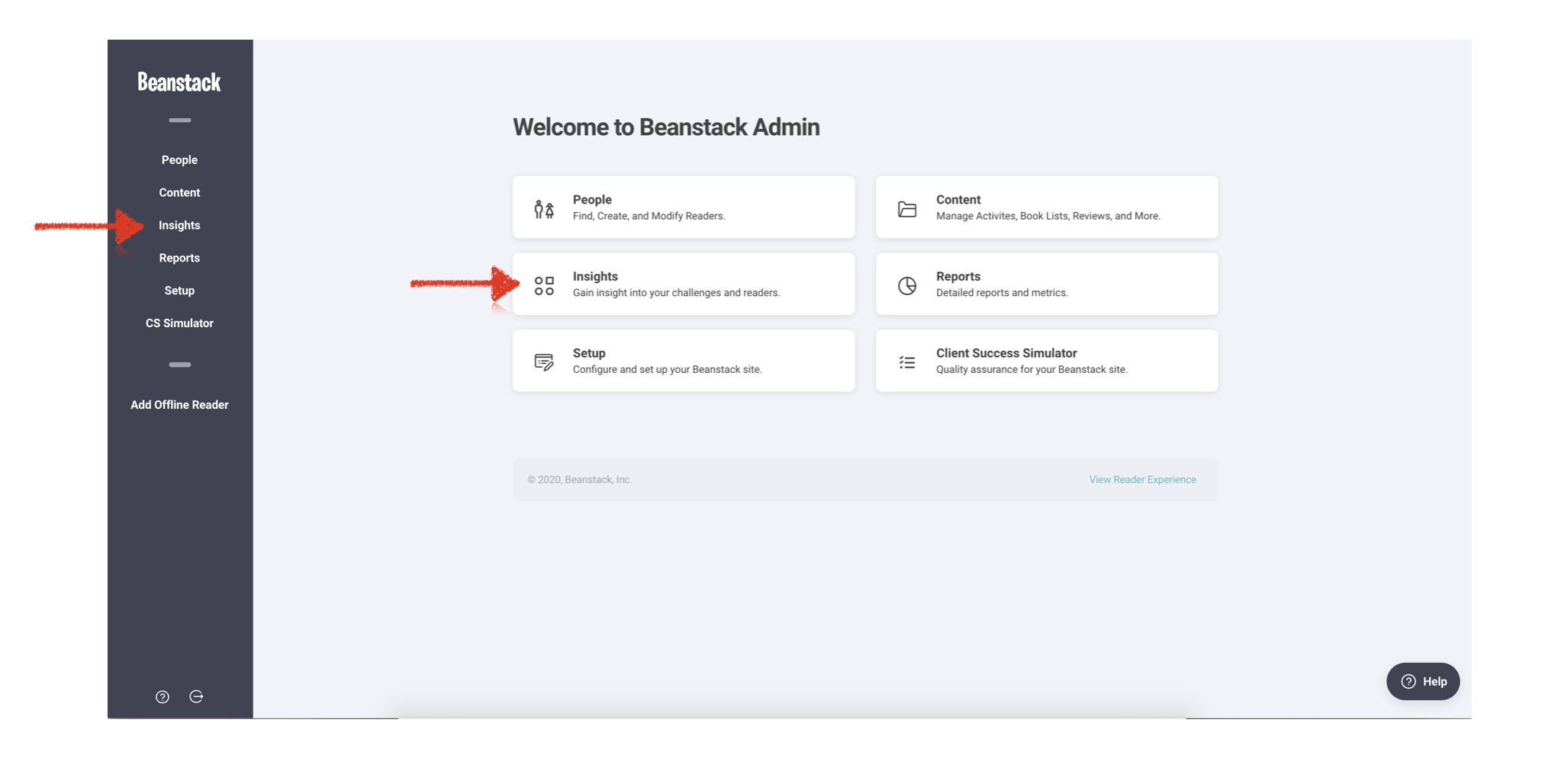Click the Setup pencil note icon
The image size is (1561, 784).
pos(544,362)
